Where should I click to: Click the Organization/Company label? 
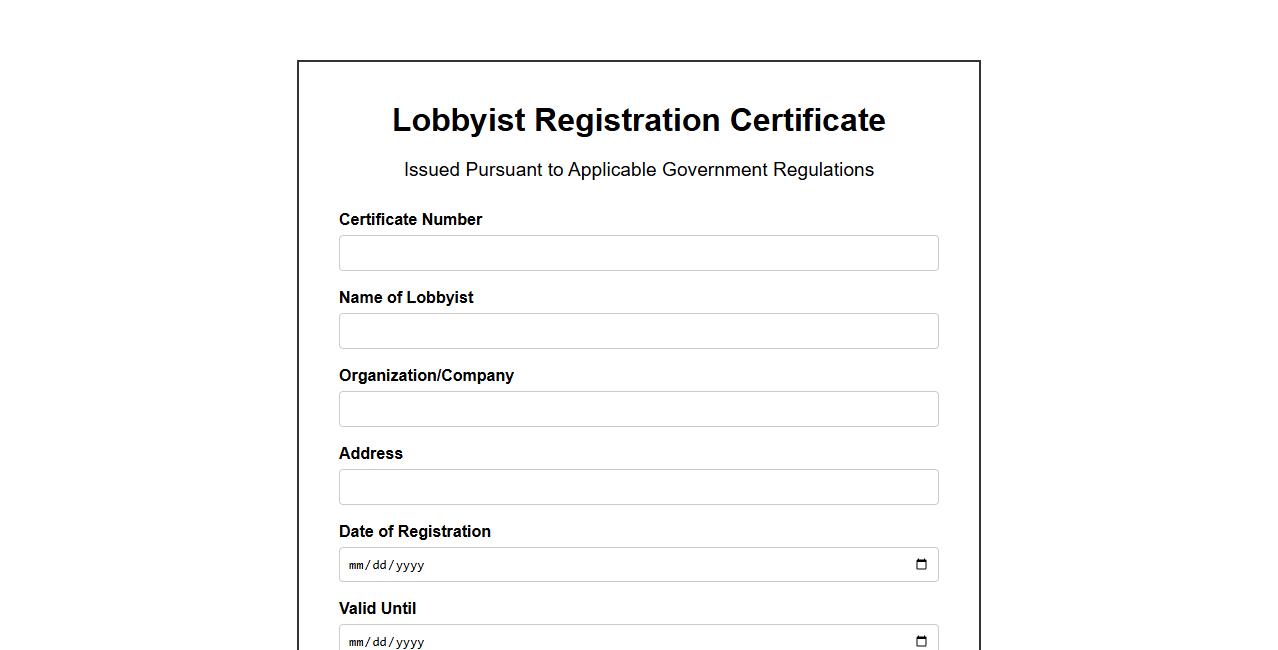coord(426,375)
